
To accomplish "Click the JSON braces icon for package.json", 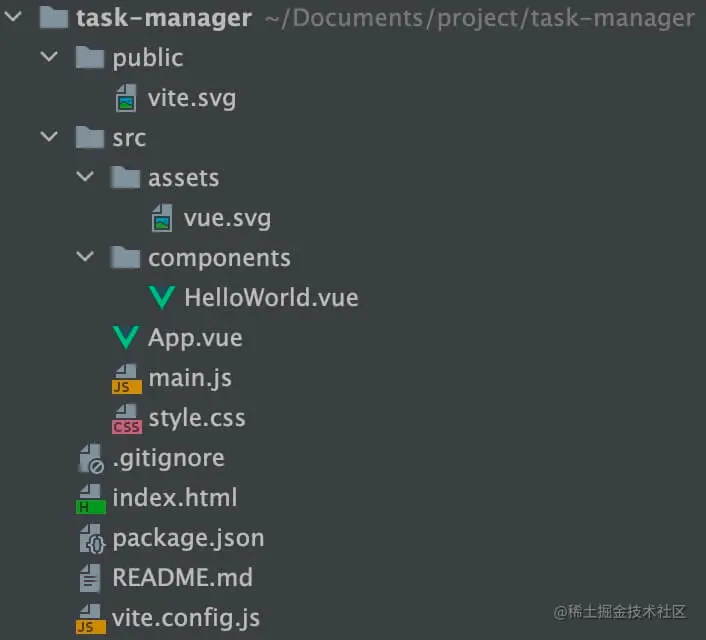I will click(92, 539).
